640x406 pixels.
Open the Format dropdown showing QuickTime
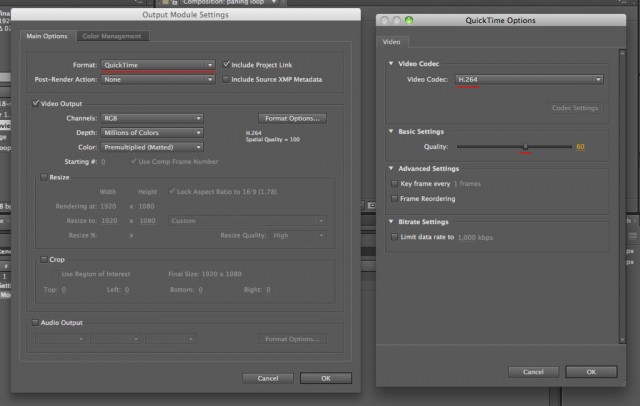(158, 65)
